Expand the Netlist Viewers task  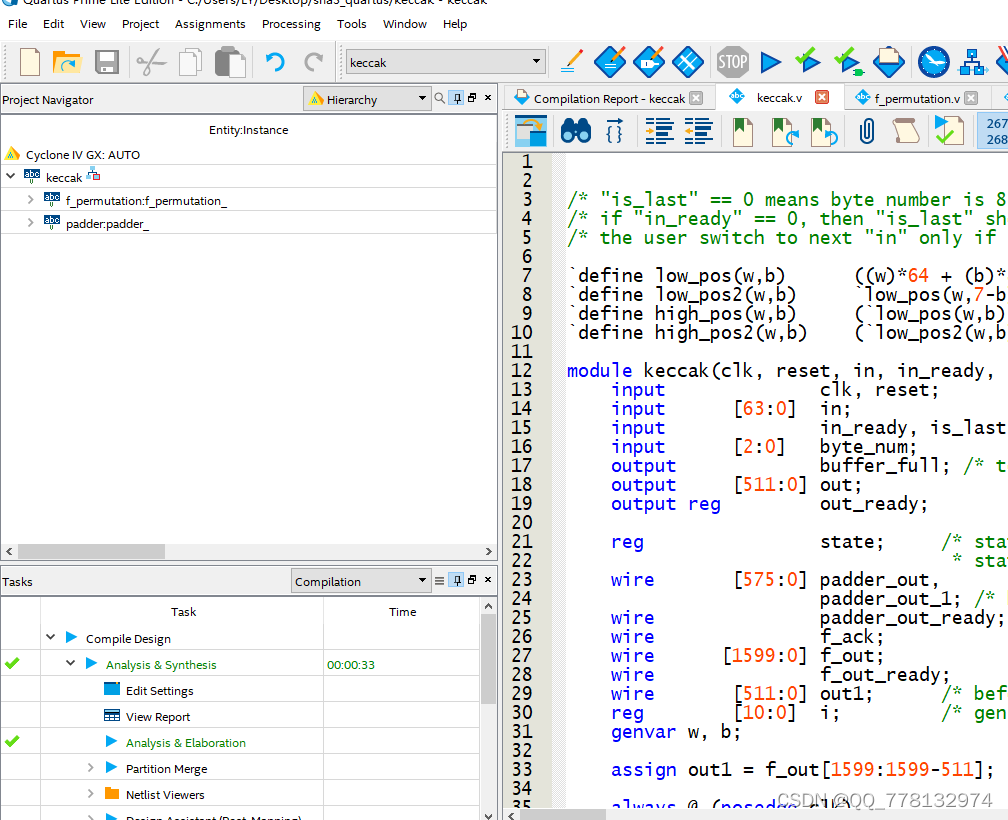pyautogui.click(x=91, y=794)
